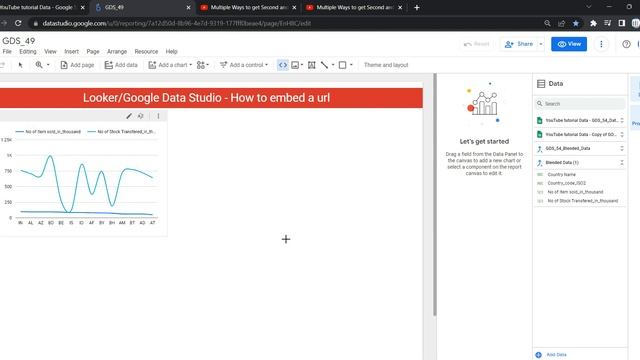Select the red report title banner
Screen dimensions: 640x360
coord(211,98)
